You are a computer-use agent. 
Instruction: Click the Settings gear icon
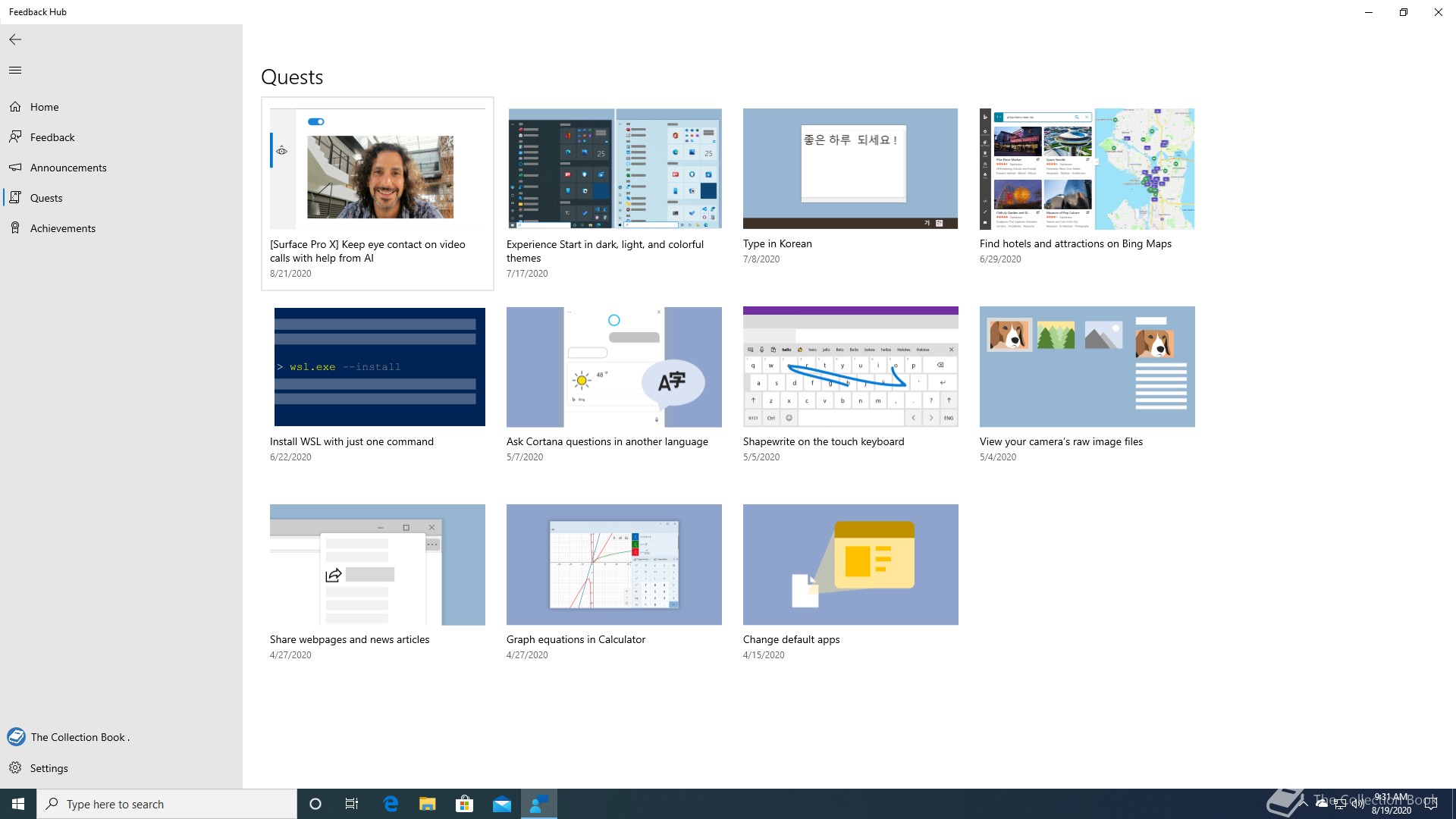point(15,768)
